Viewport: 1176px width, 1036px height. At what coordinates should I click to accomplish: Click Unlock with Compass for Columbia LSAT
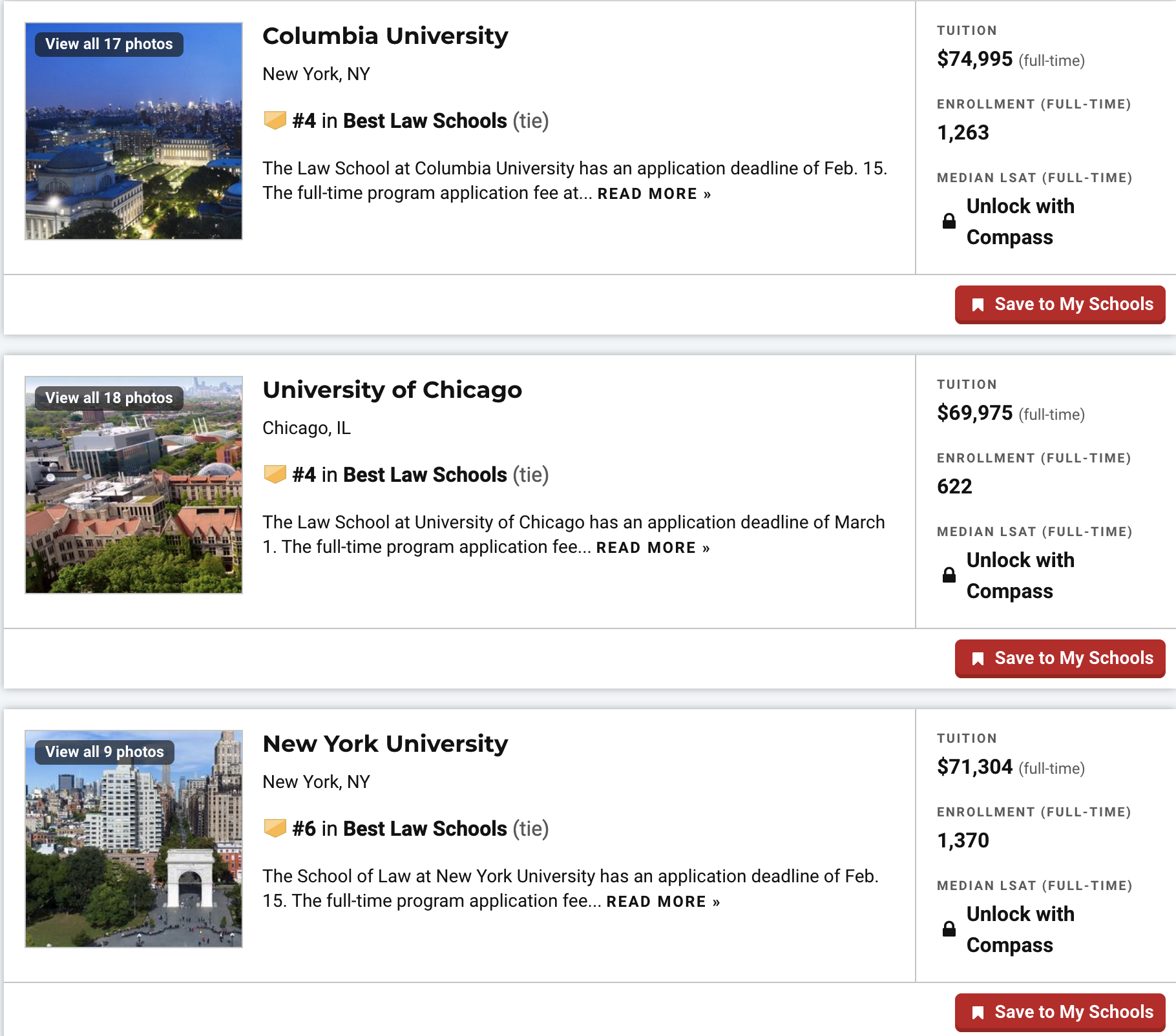[x=1020, y=222]
